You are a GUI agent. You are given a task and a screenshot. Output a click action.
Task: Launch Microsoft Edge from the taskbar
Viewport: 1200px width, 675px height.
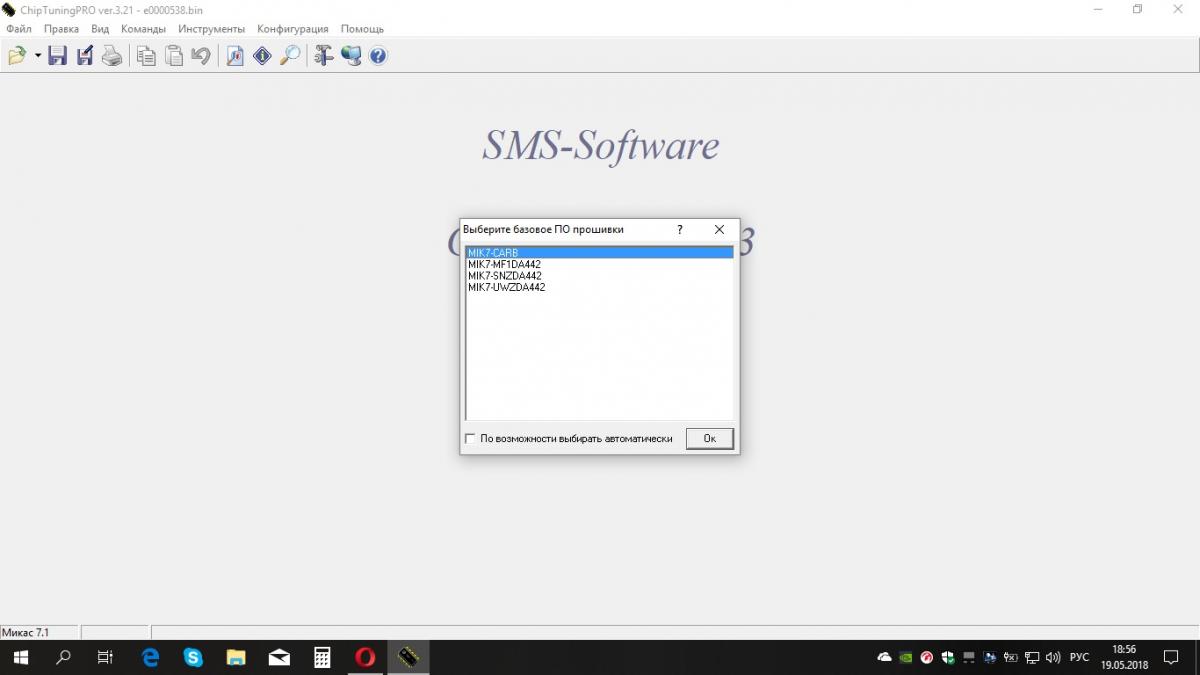[x=151, y=657]
